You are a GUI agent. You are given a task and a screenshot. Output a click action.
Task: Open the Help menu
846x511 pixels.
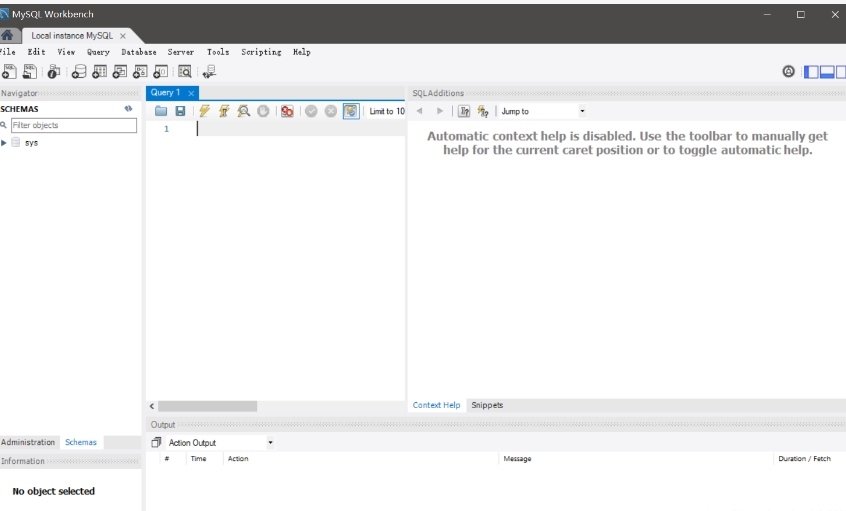pos(302,52)
